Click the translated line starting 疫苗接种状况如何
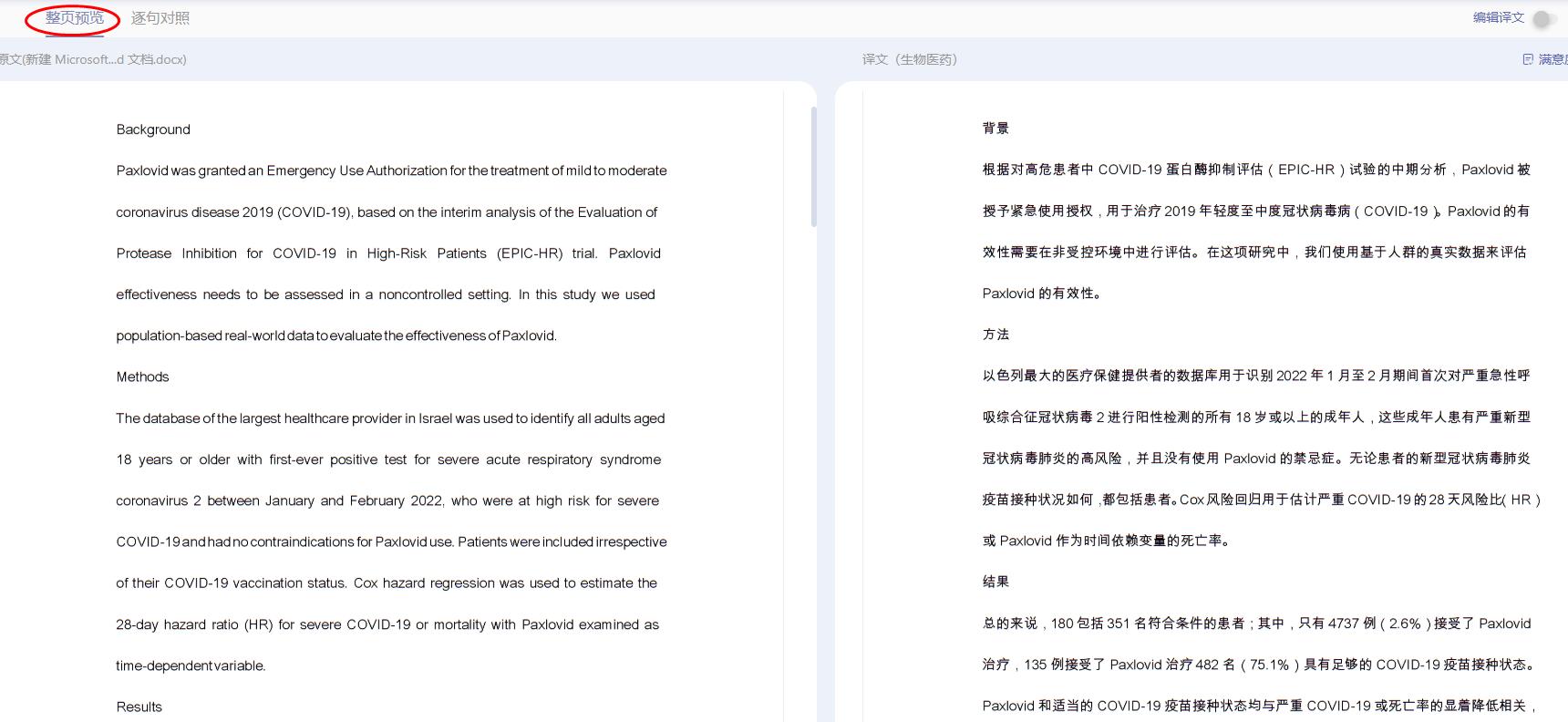1568x722 pixels. coord(1262,500)
